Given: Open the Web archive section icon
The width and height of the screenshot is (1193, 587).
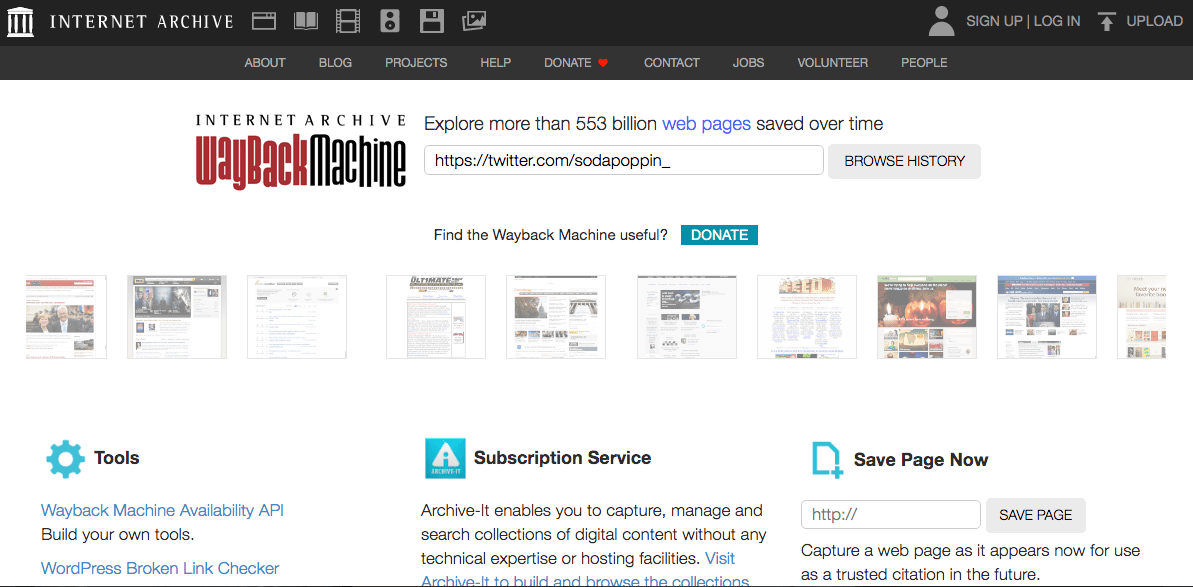Looking at the screenshot, I should pyautogui.click(x=263, y=20).
